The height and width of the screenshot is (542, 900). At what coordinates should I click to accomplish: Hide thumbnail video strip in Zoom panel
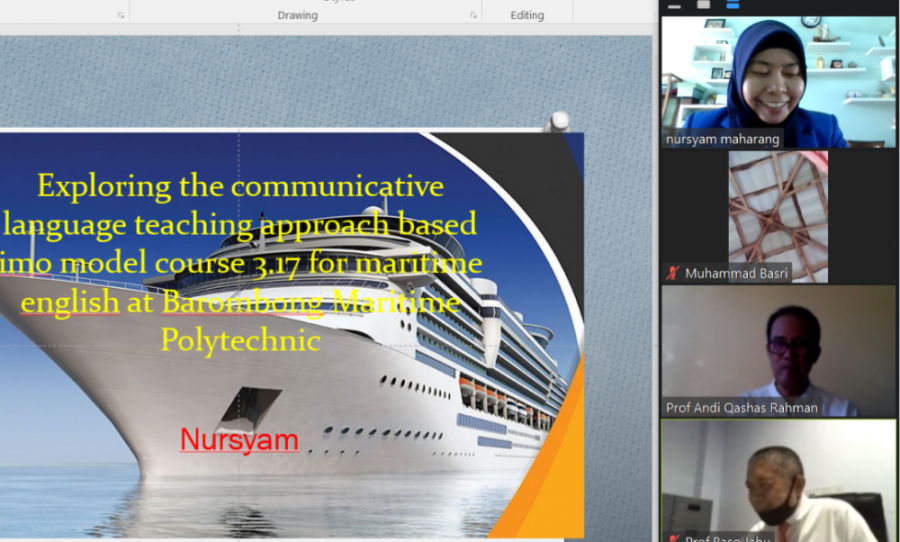(x=674, y=6)
